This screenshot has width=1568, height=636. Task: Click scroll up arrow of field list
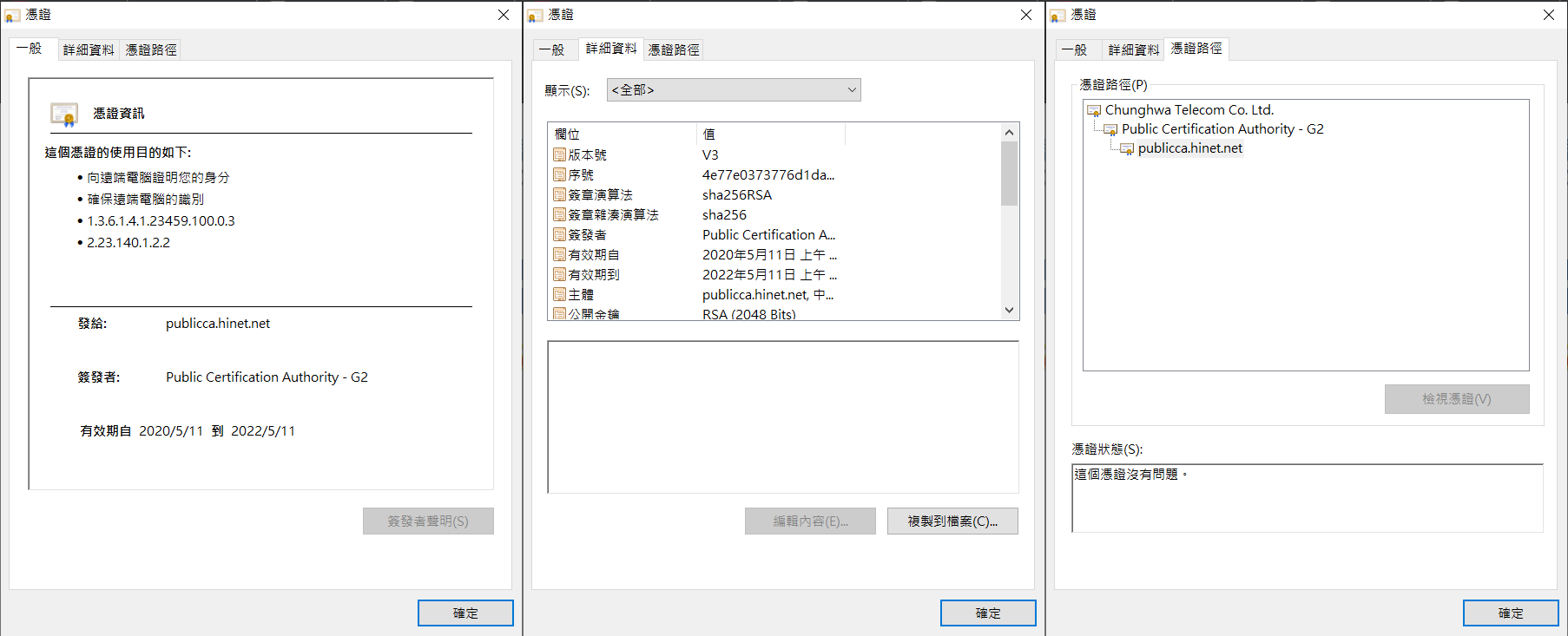(1009, 133)
